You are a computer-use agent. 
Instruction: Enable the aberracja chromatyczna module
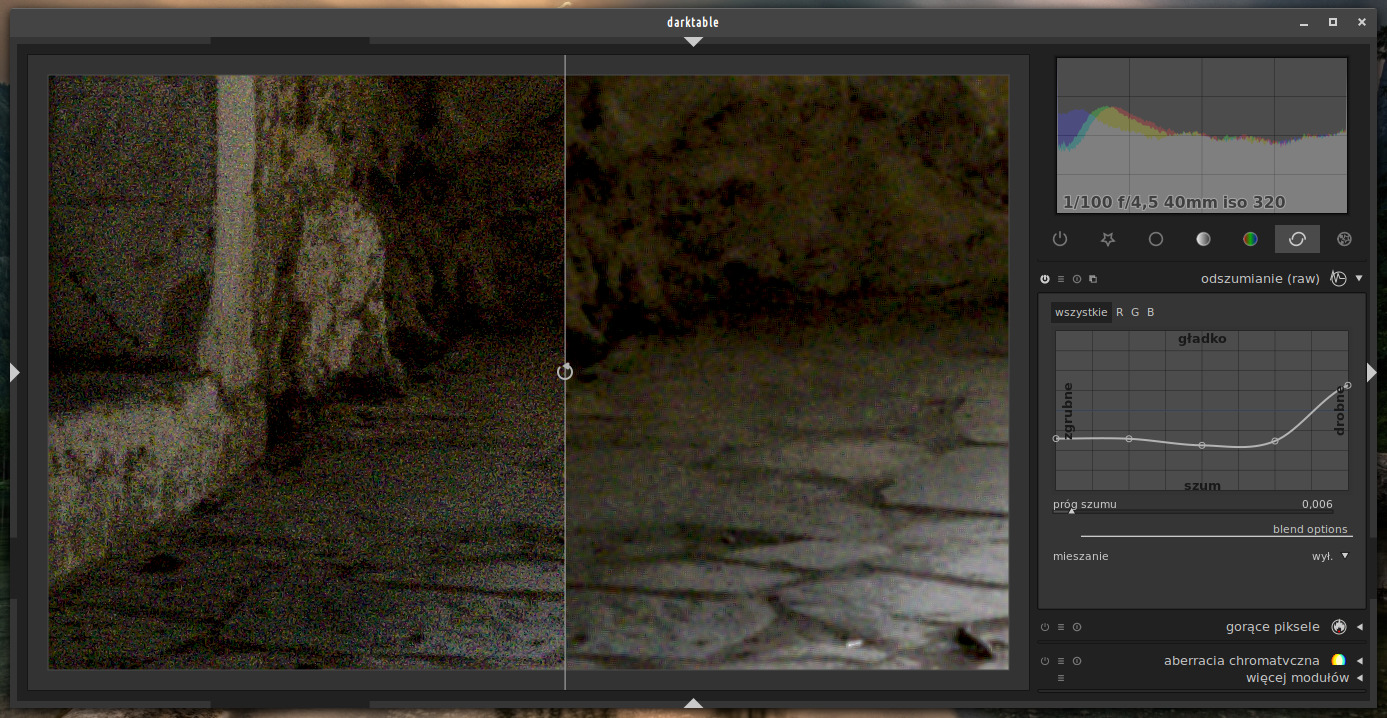pyautogui.click(x=1045, y=661)
